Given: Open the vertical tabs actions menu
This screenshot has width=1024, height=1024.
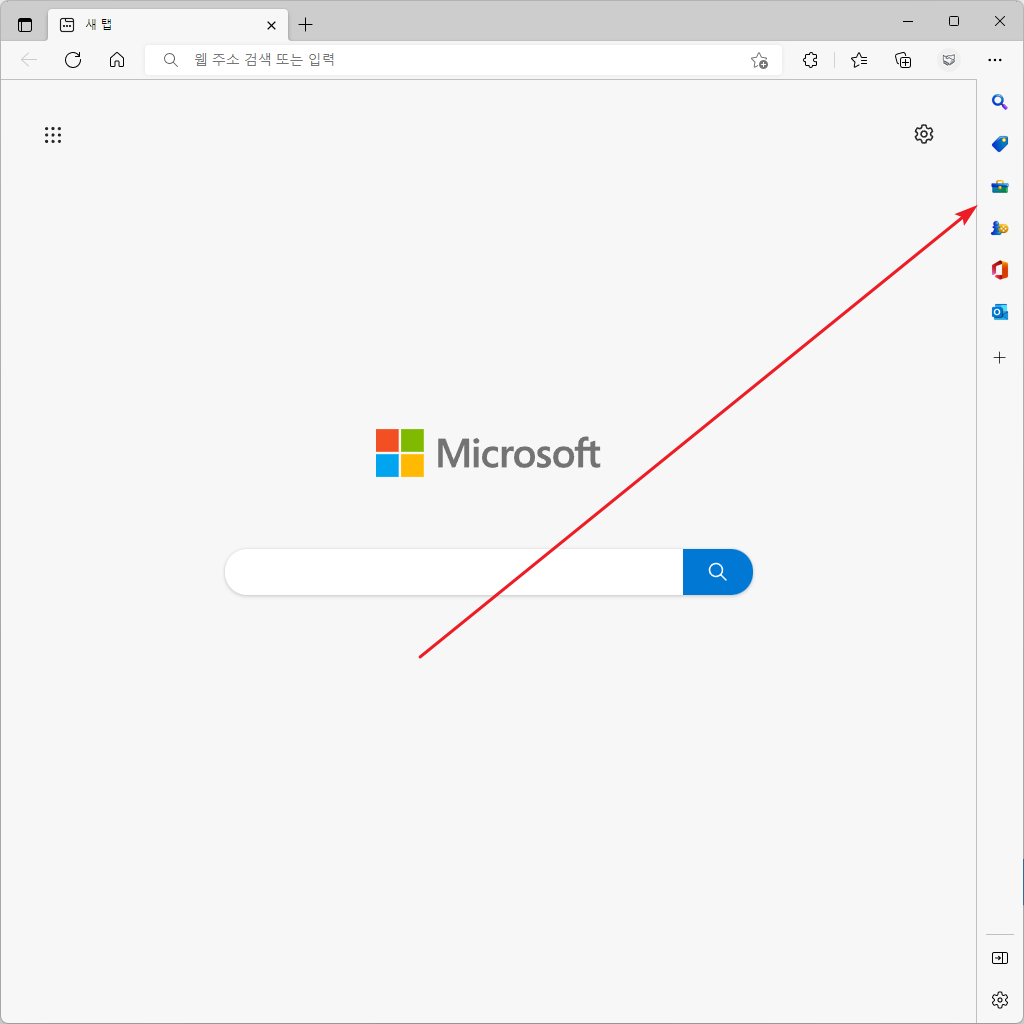Looking at the screenshot, I should (25, 25).
